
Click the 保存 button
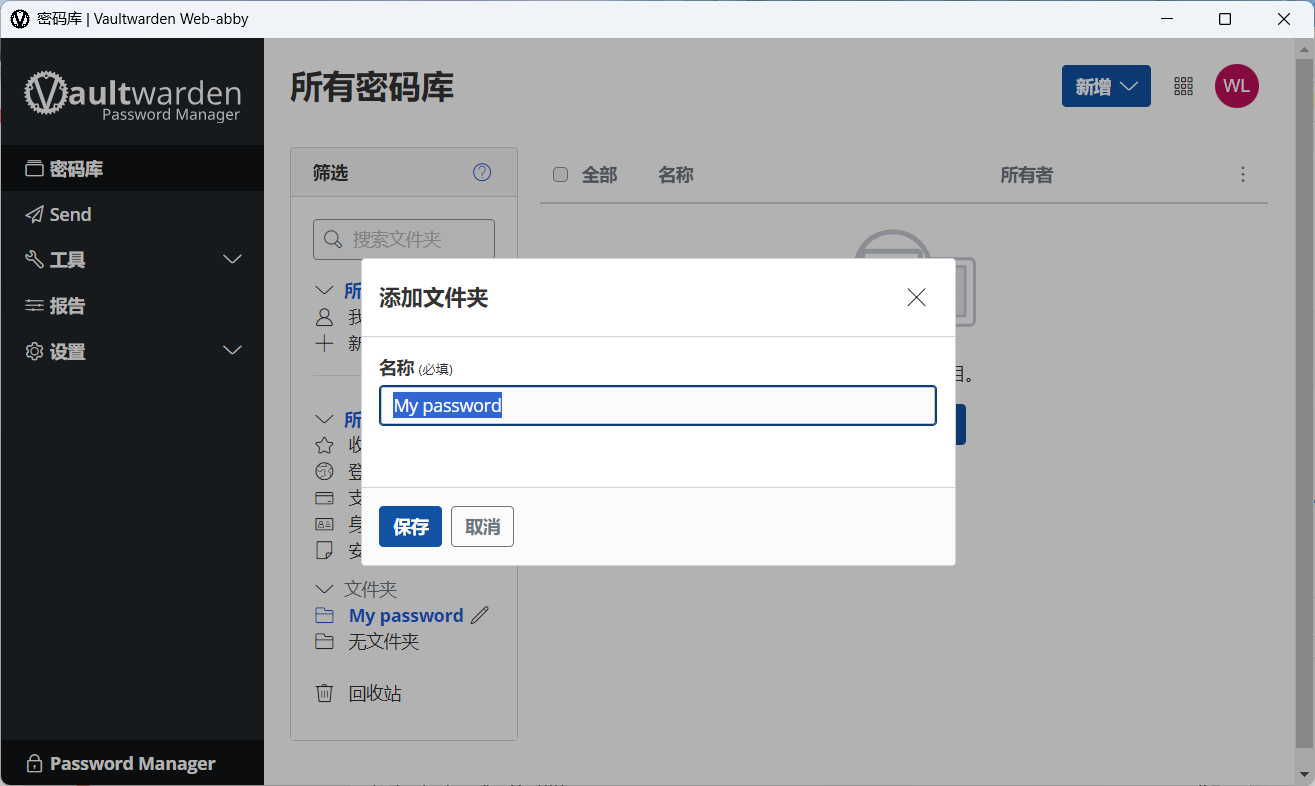(410, 527)
